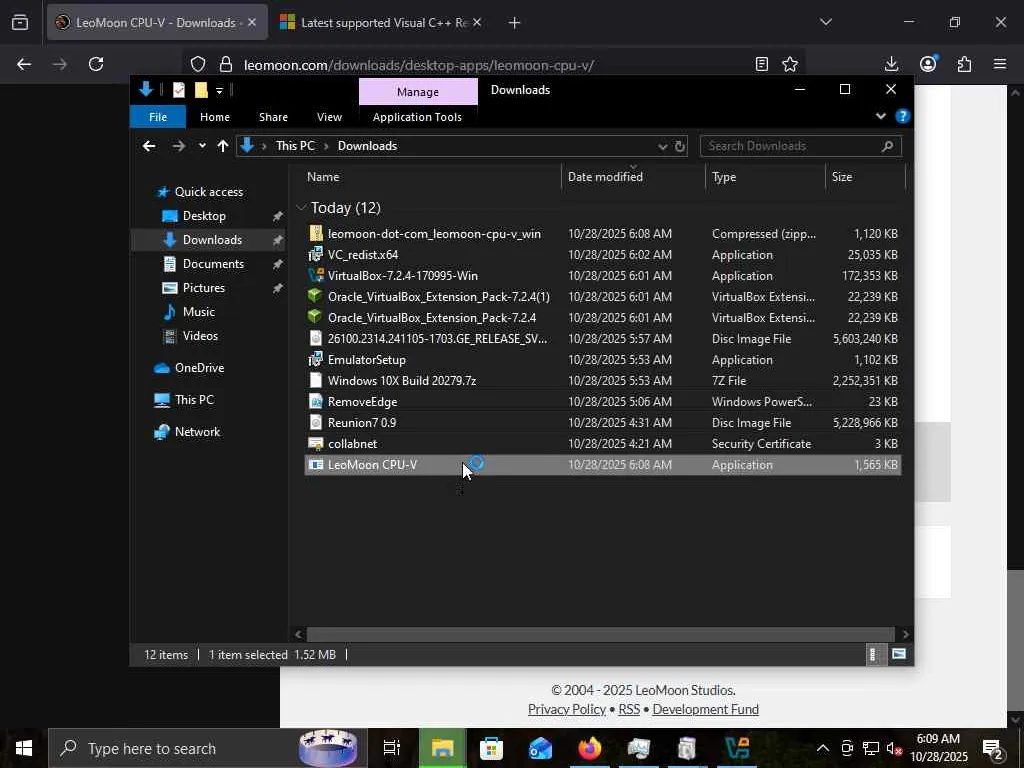1024x768 pixels.
Task: Click the search magnifier in Explorer
Action: (887, 146)
